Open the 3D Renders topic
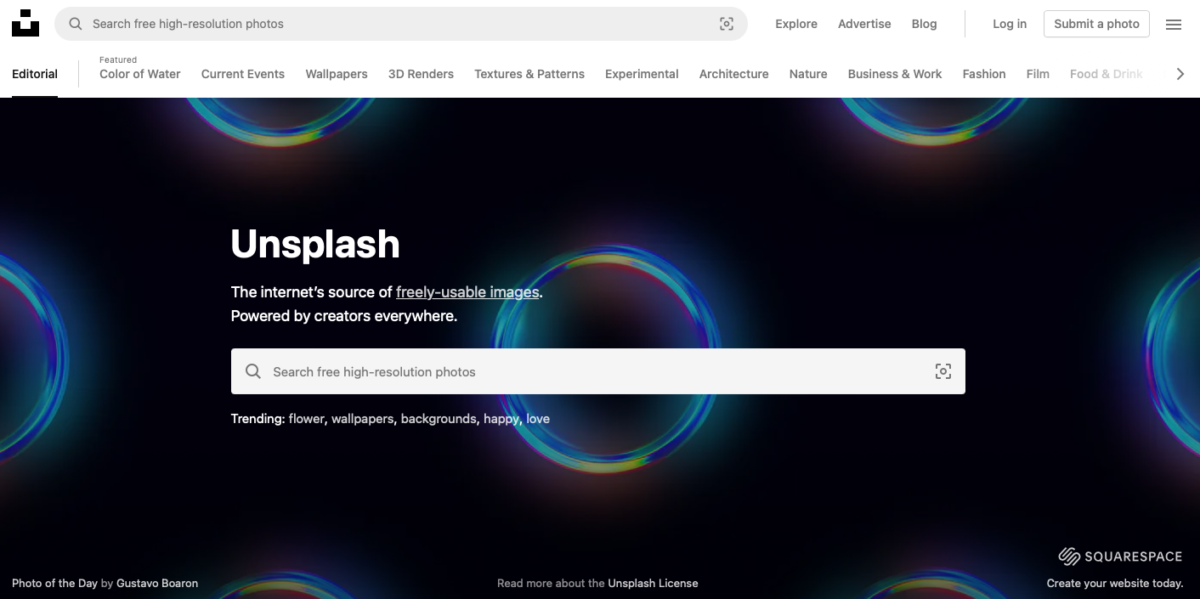Viewport: 1200px width, 599px height. [x=421, y=74]
